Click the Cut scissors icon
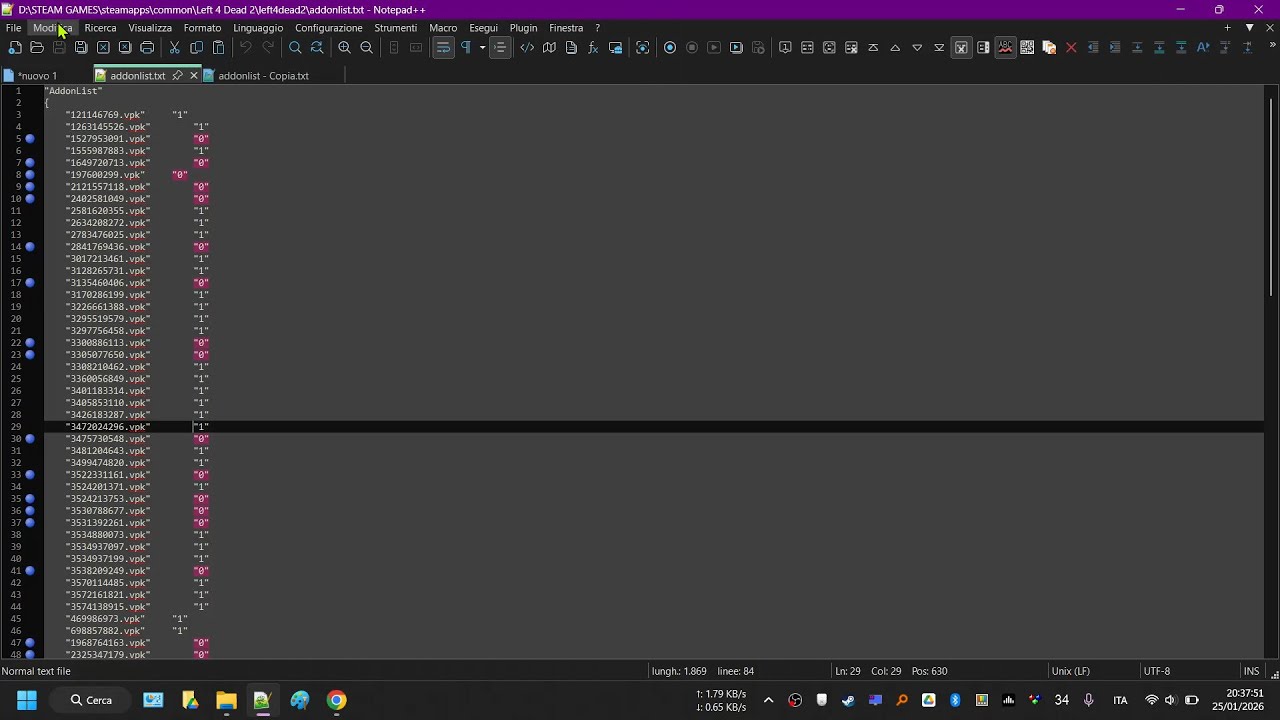The image size is (1280, 720). [174, 47]
